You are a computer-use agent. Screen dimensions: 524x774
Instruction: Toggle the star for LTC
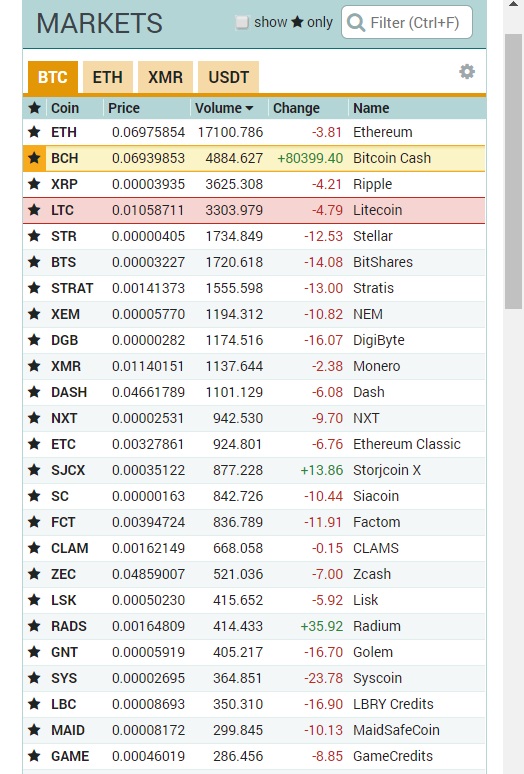tap(34, 210)
